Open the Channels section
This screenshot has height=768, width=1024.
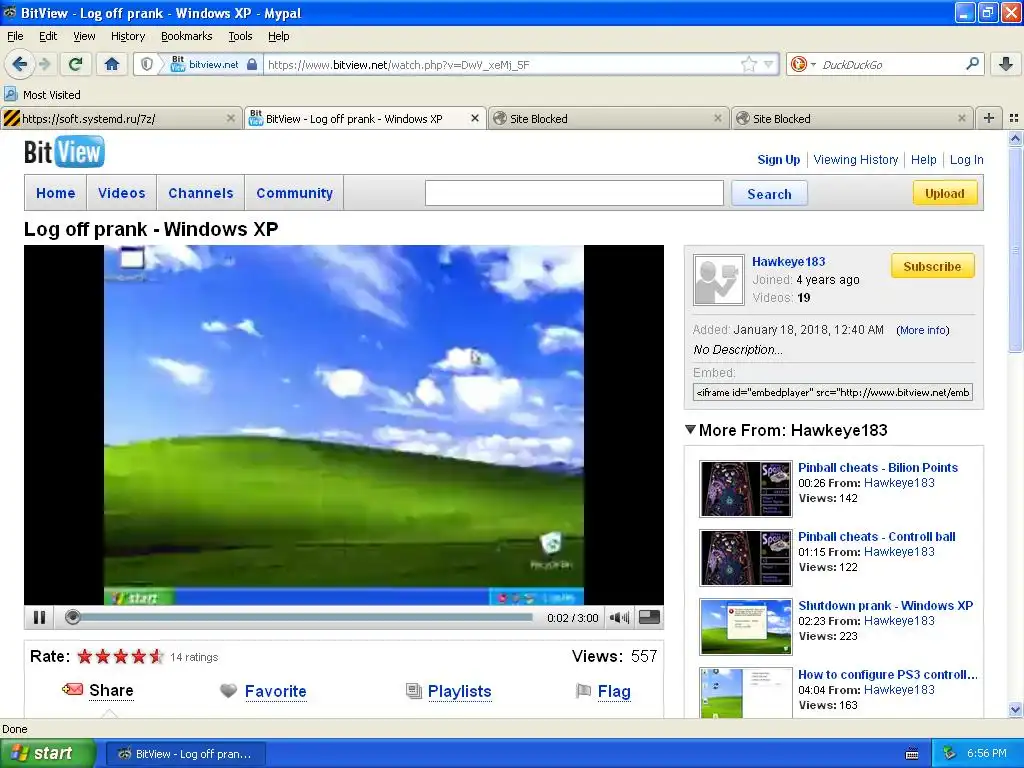pyautogui.click(x=200, y=193)
